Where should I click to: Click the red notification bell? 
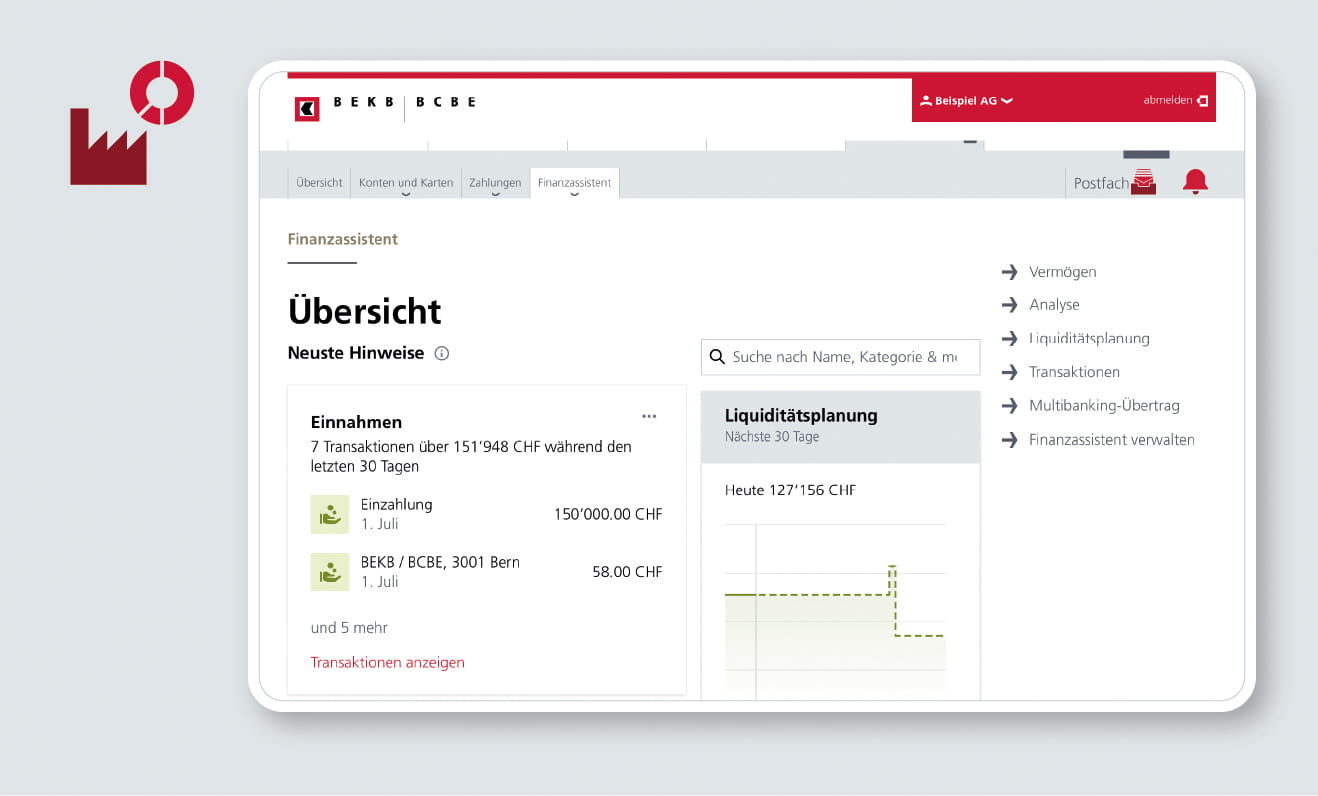pyautogui.click(x=1195, y=181)
